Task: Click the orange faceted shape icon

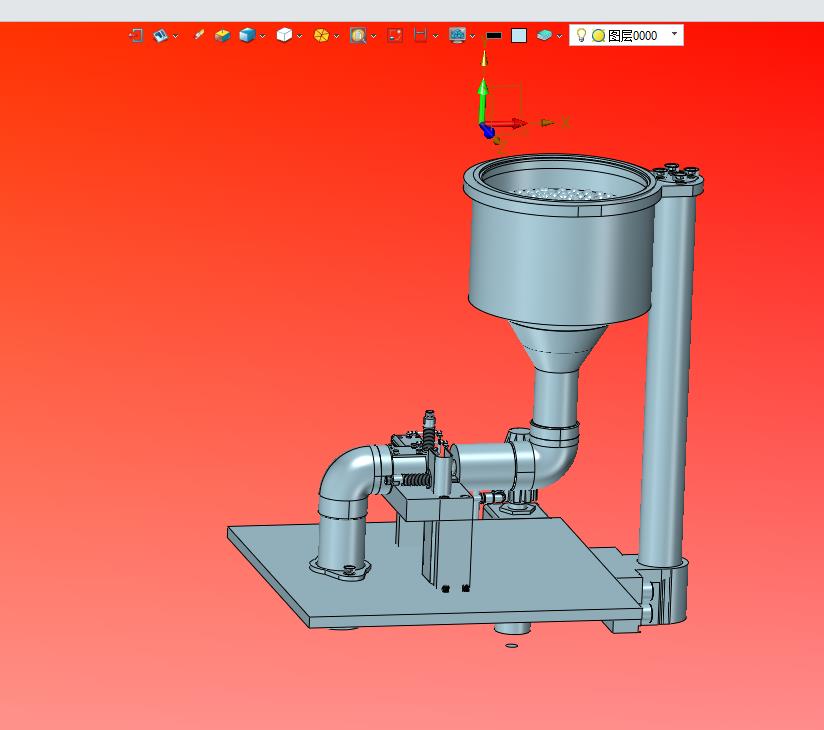Action: pos(321,35)
